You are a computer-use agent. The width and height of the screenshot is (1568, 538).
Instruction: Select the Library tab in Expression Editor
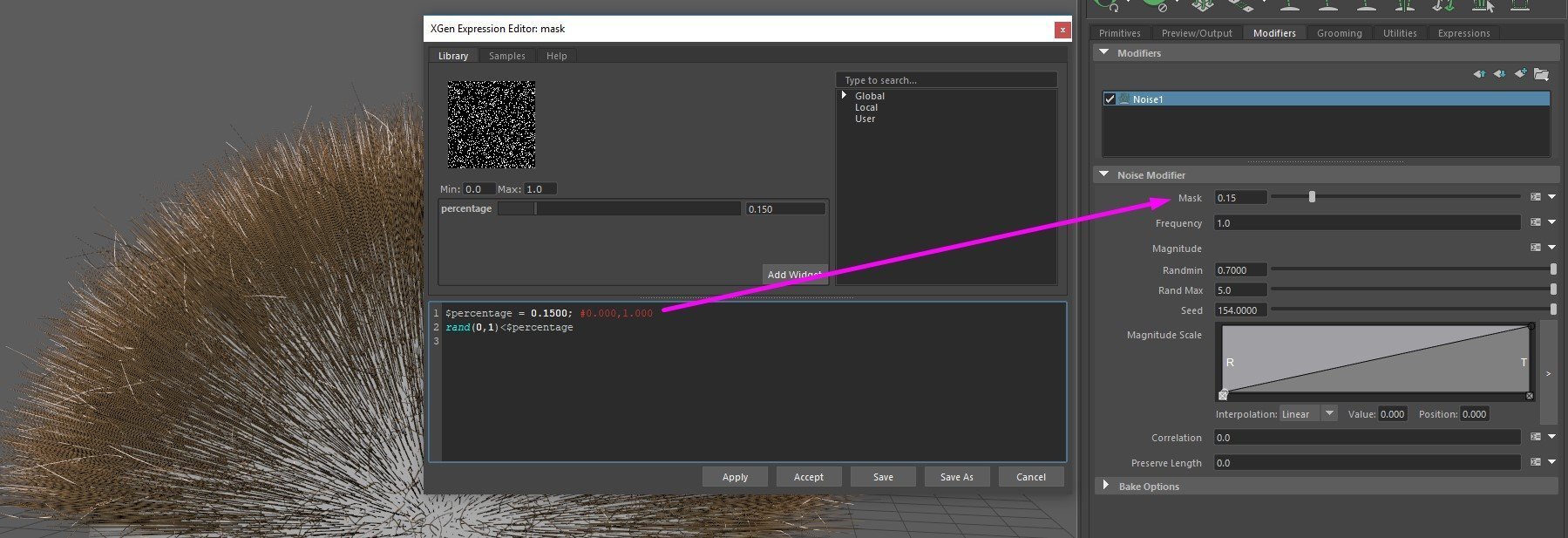pyautogui.click(x=452, y=56)
